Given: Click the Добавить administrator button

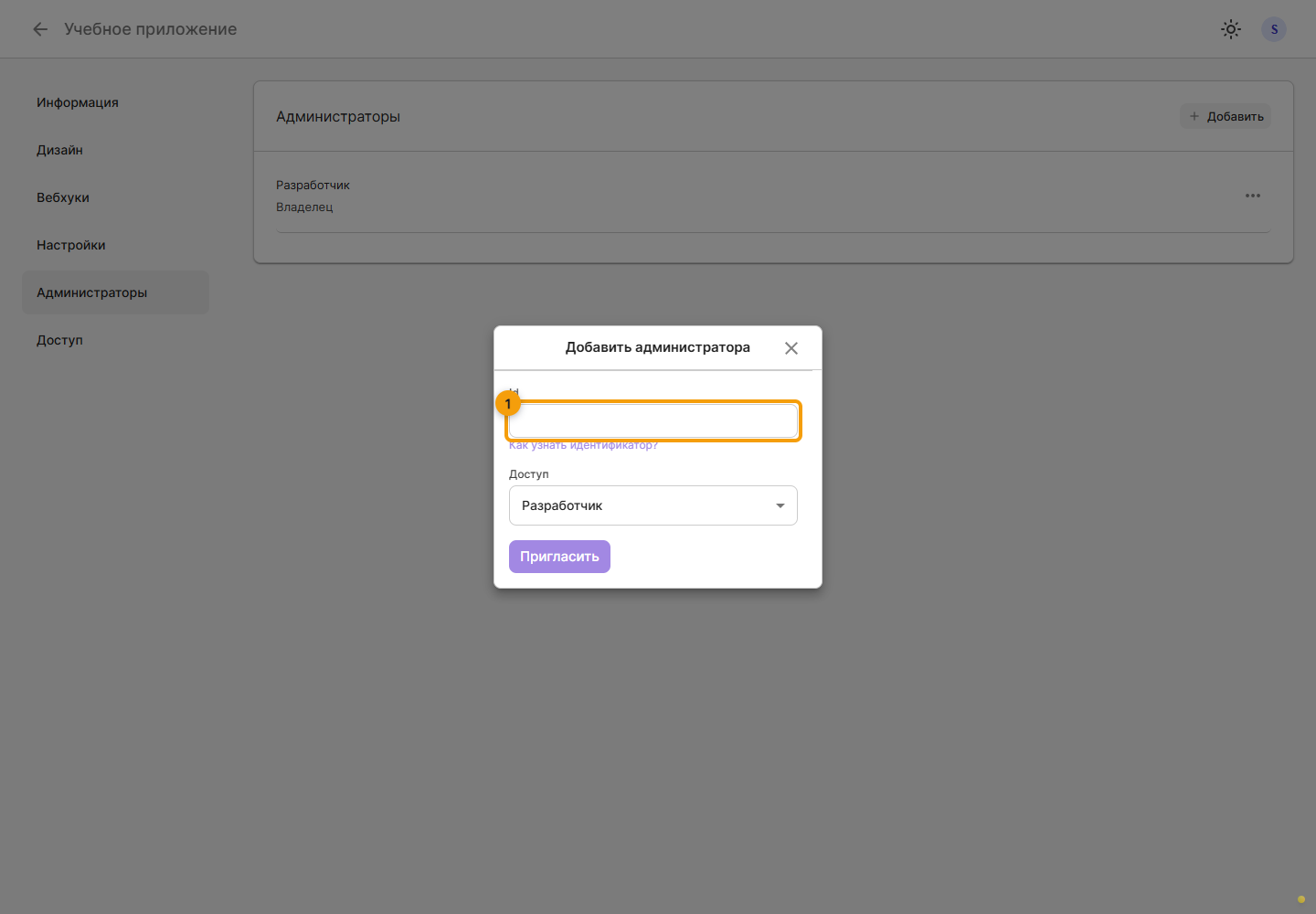Looking at the screenshot, I should (1226, 116).
